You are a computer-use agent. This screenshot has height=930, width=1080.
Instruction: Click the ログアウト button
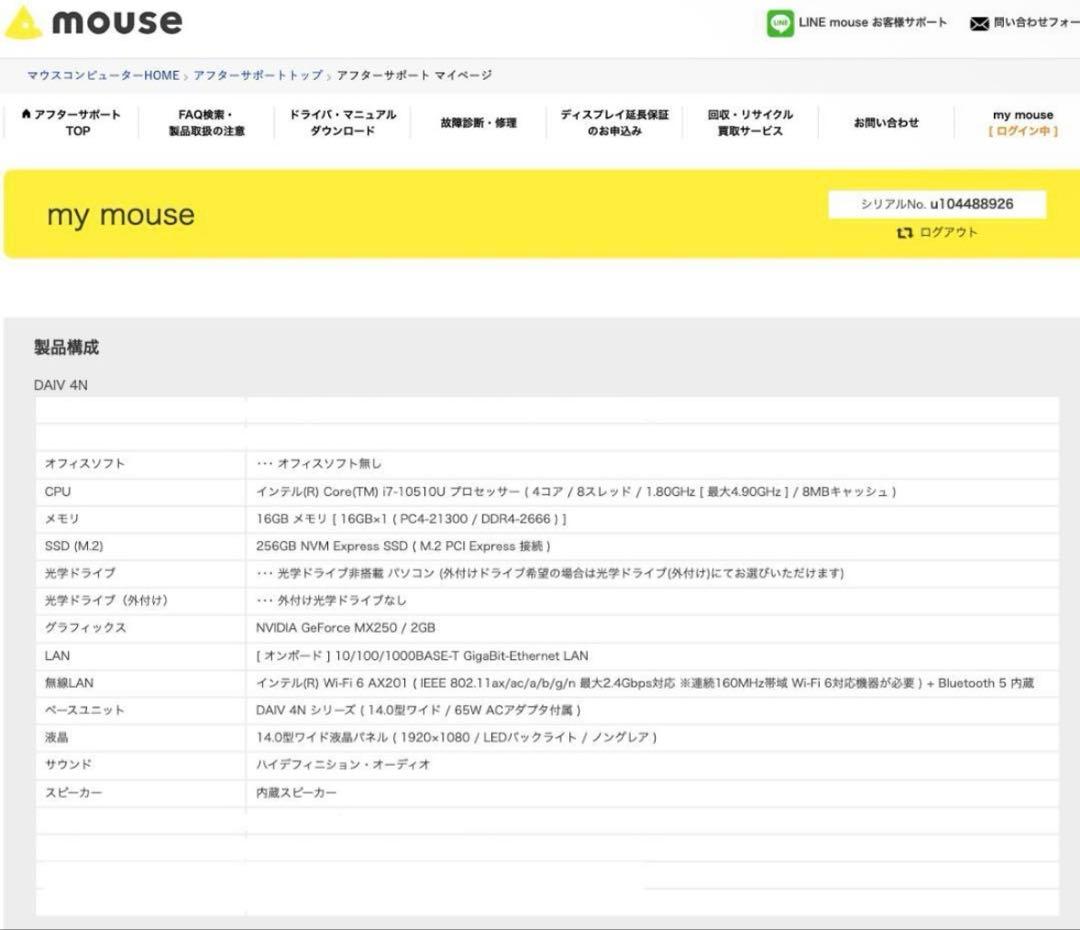tap(945, 231)
